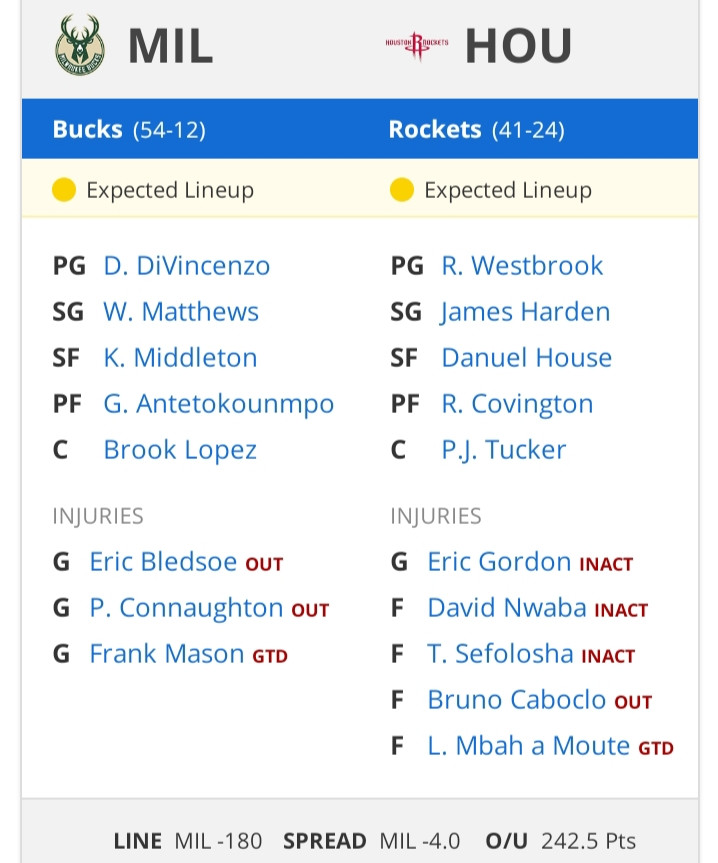The height and width of the screenshot is (863, 718).
Task: Open Eric Gordon inactive entry
Action: coord(499,562)
